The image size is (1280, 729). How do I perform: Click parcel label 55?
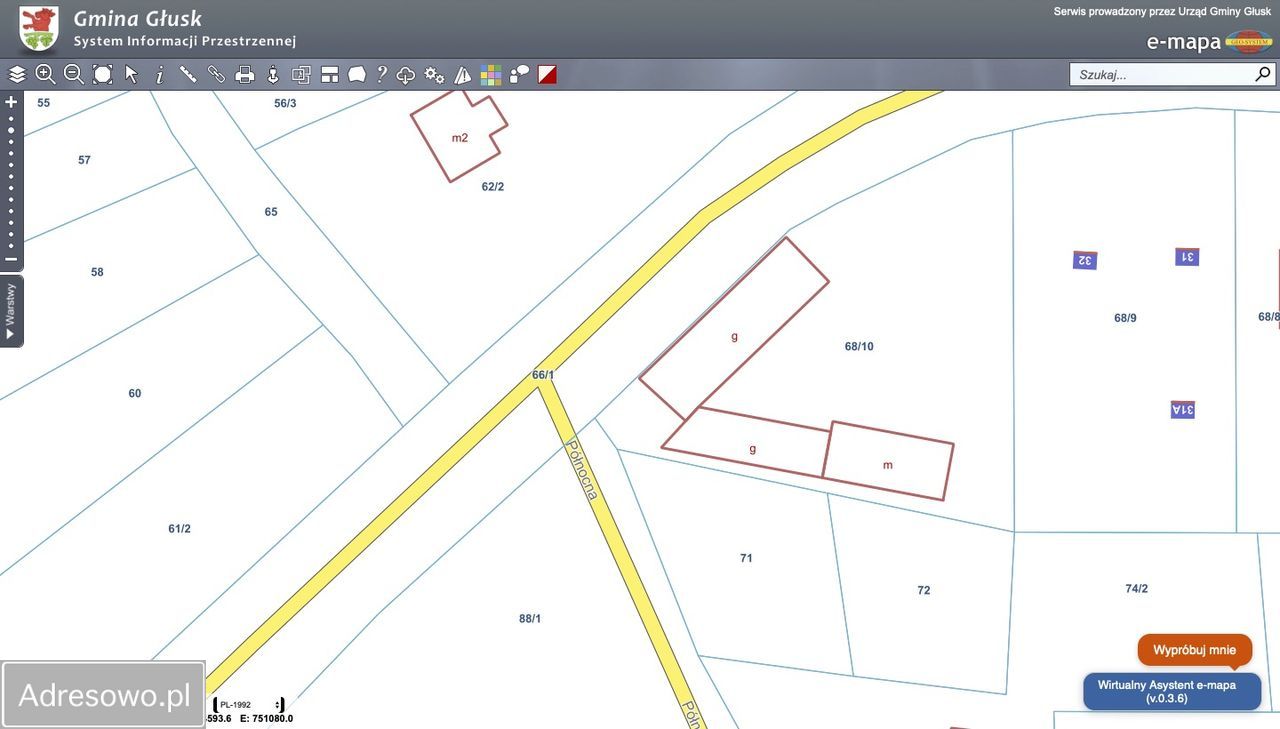tap(43, 103)
